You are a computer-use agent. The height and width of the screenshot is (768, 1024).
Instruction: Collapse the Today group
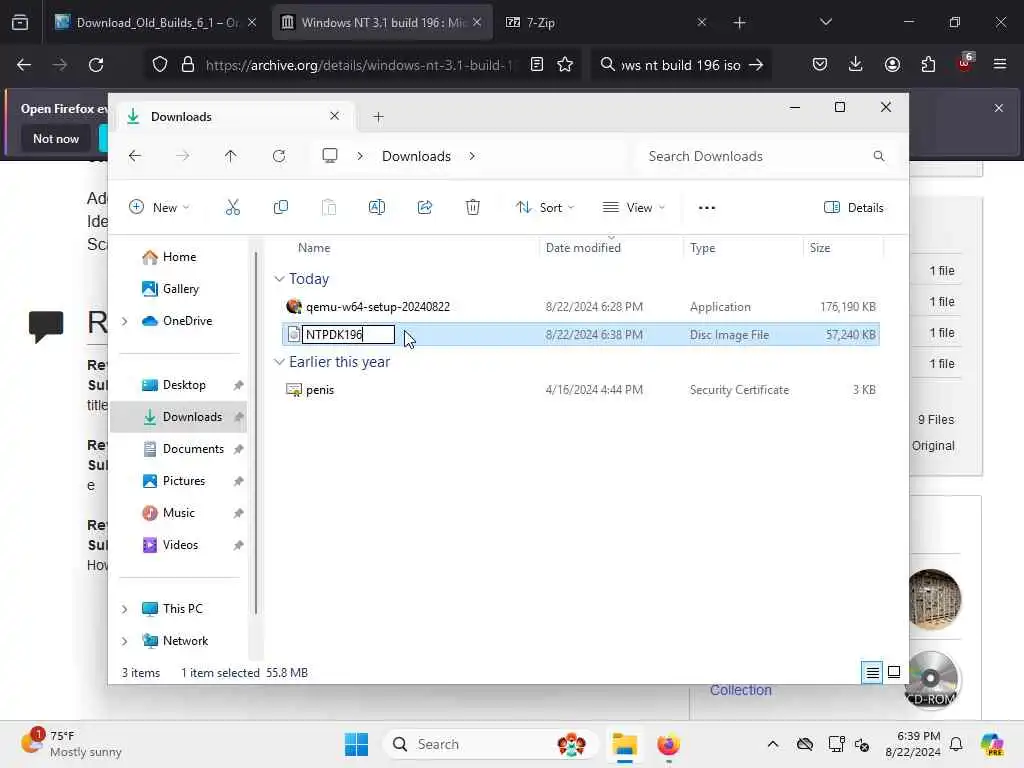pyautogui.click(x=280, y=279)
